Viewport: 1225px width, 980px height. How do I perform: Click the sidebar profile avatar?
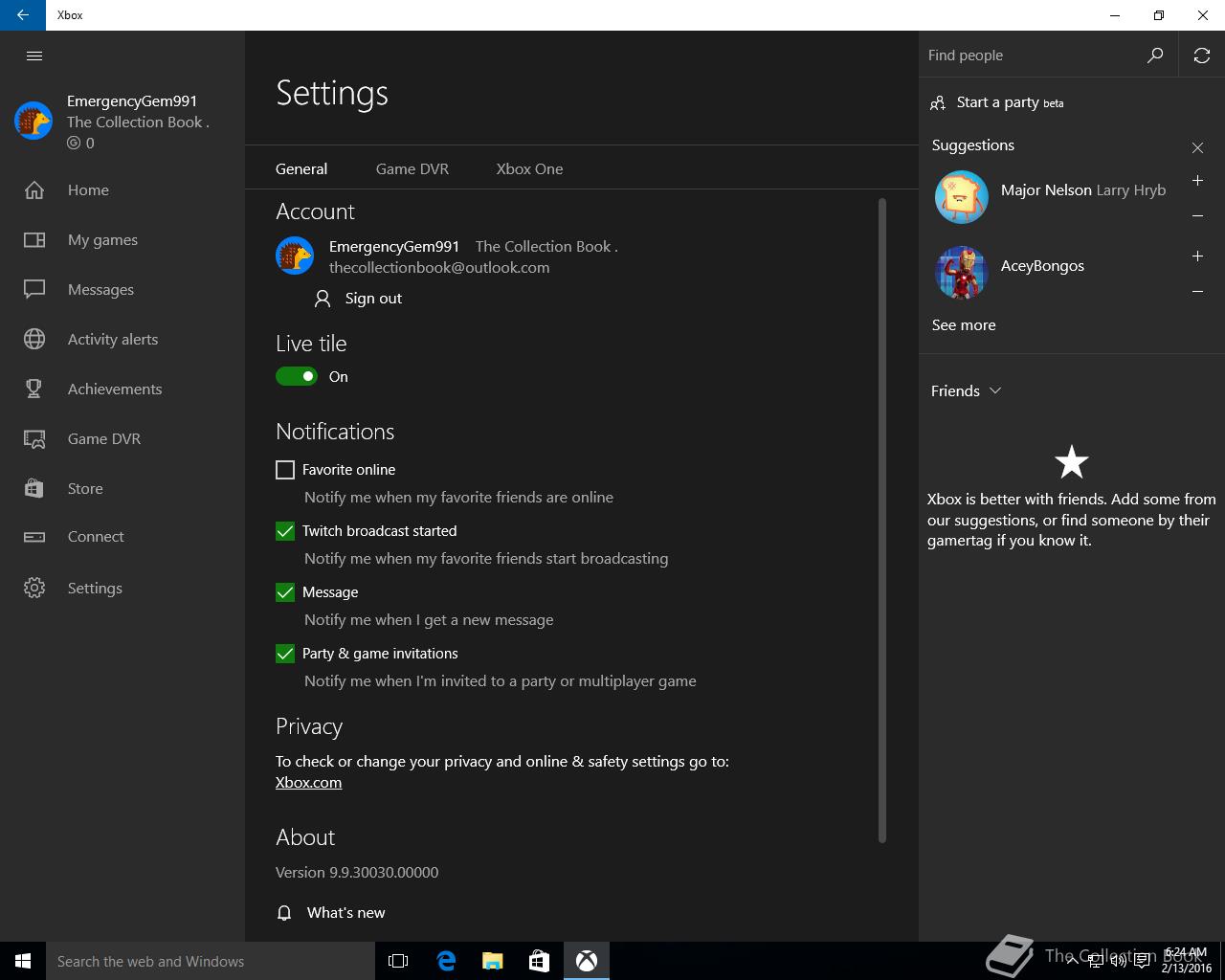33,121
